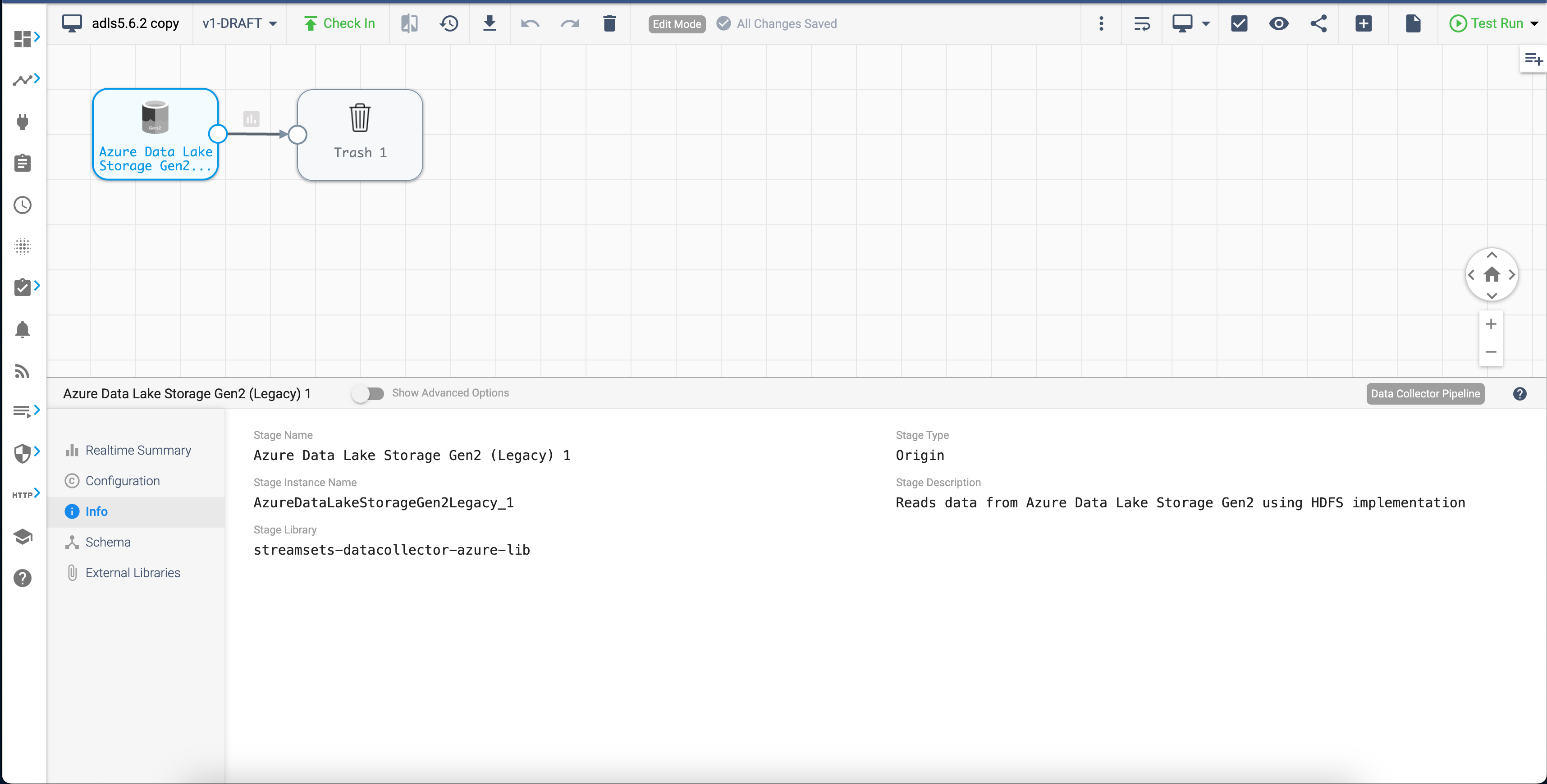Click the Trash 1 input port circle
Viewport: 1547px width, 784px height.
[x=297, y=134]
